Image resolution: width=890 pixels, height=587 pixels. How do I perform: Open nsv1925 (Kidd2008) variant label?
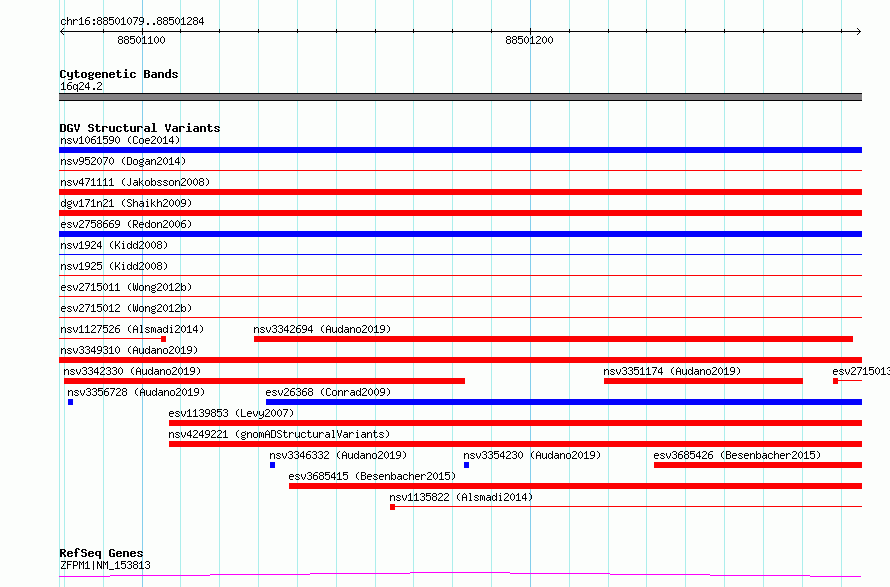114,266
